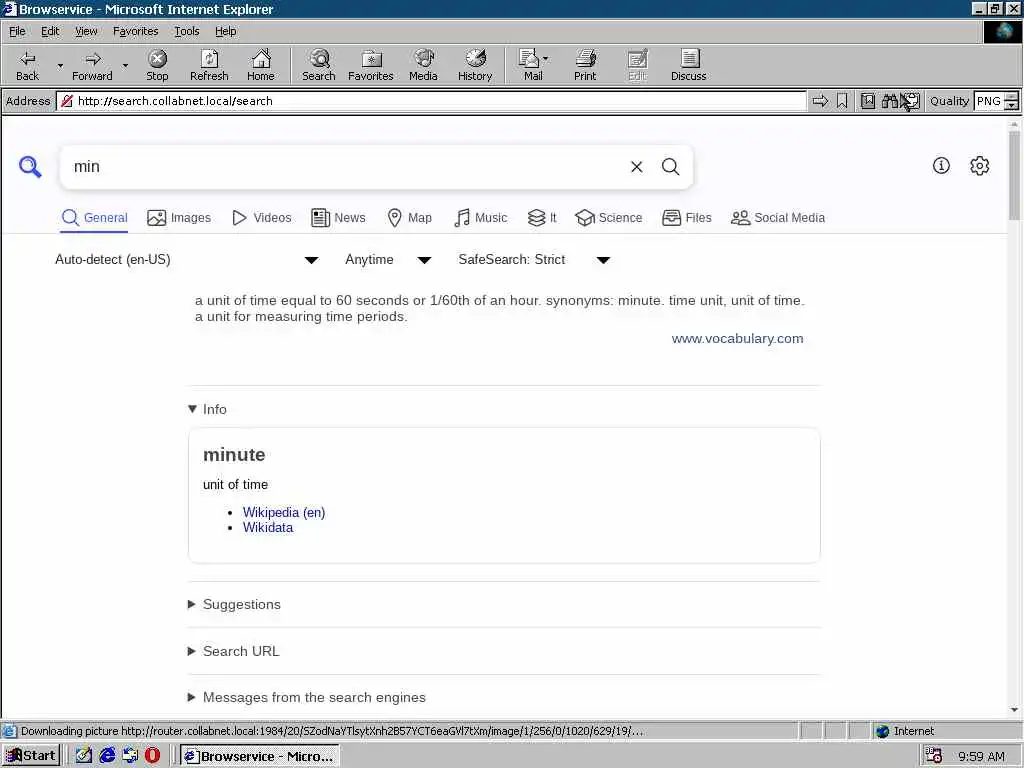Switch to the Music tab
Screen dimensions: 1024x768
(x=481, y=218)
